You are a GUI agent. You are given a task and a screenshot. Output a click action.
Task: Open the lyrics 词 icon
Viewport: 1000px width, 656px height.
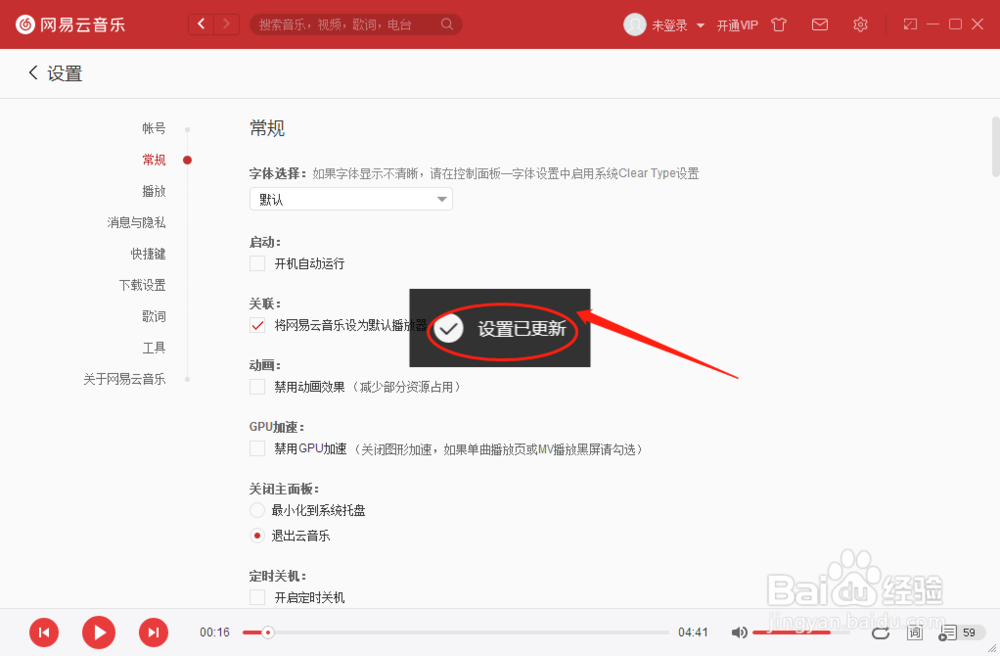point(915,632)
